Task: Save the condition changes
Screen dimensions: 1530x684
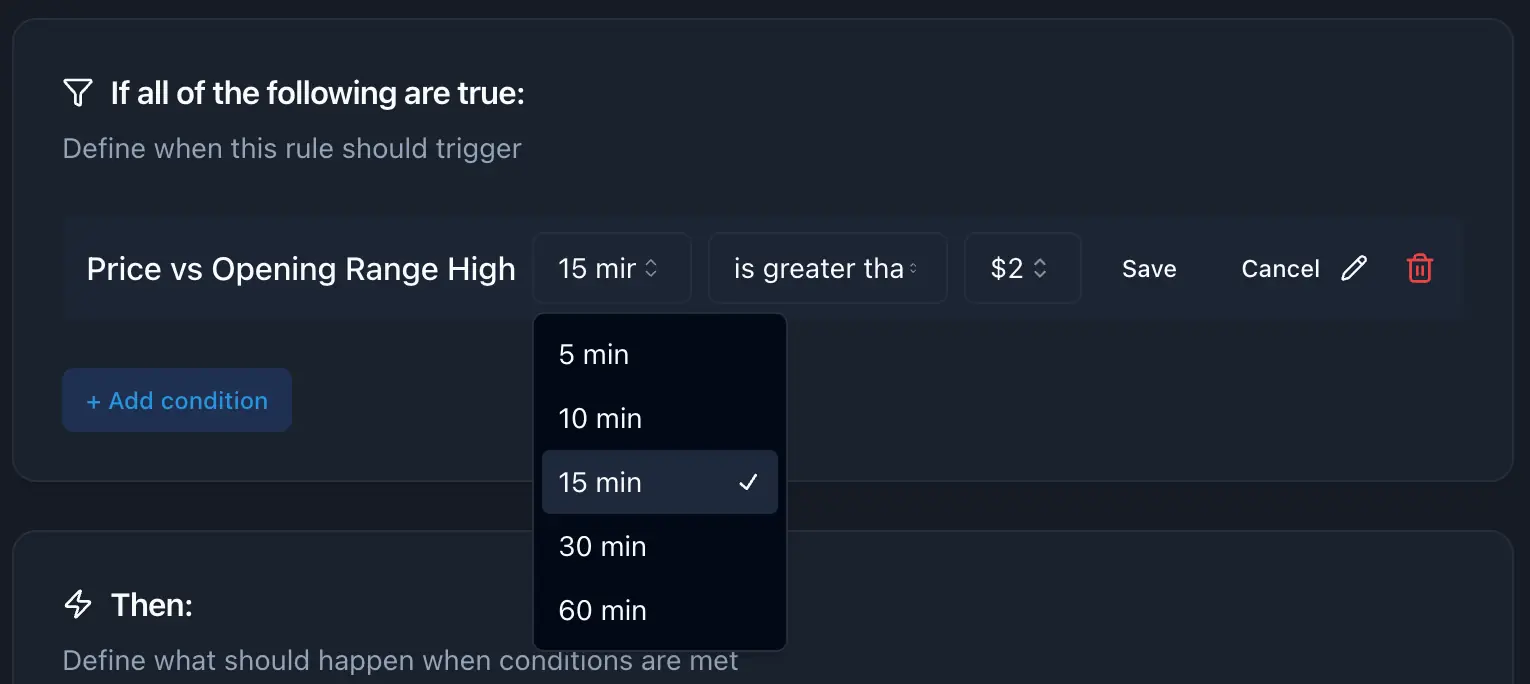Action: [1149, 268]
